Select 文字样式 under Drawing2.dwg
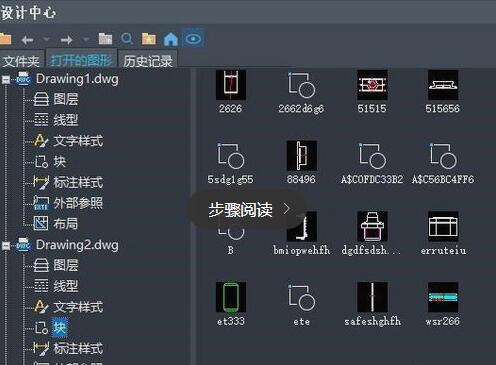Screen dimensions: 496x365 tap(78, 307)
